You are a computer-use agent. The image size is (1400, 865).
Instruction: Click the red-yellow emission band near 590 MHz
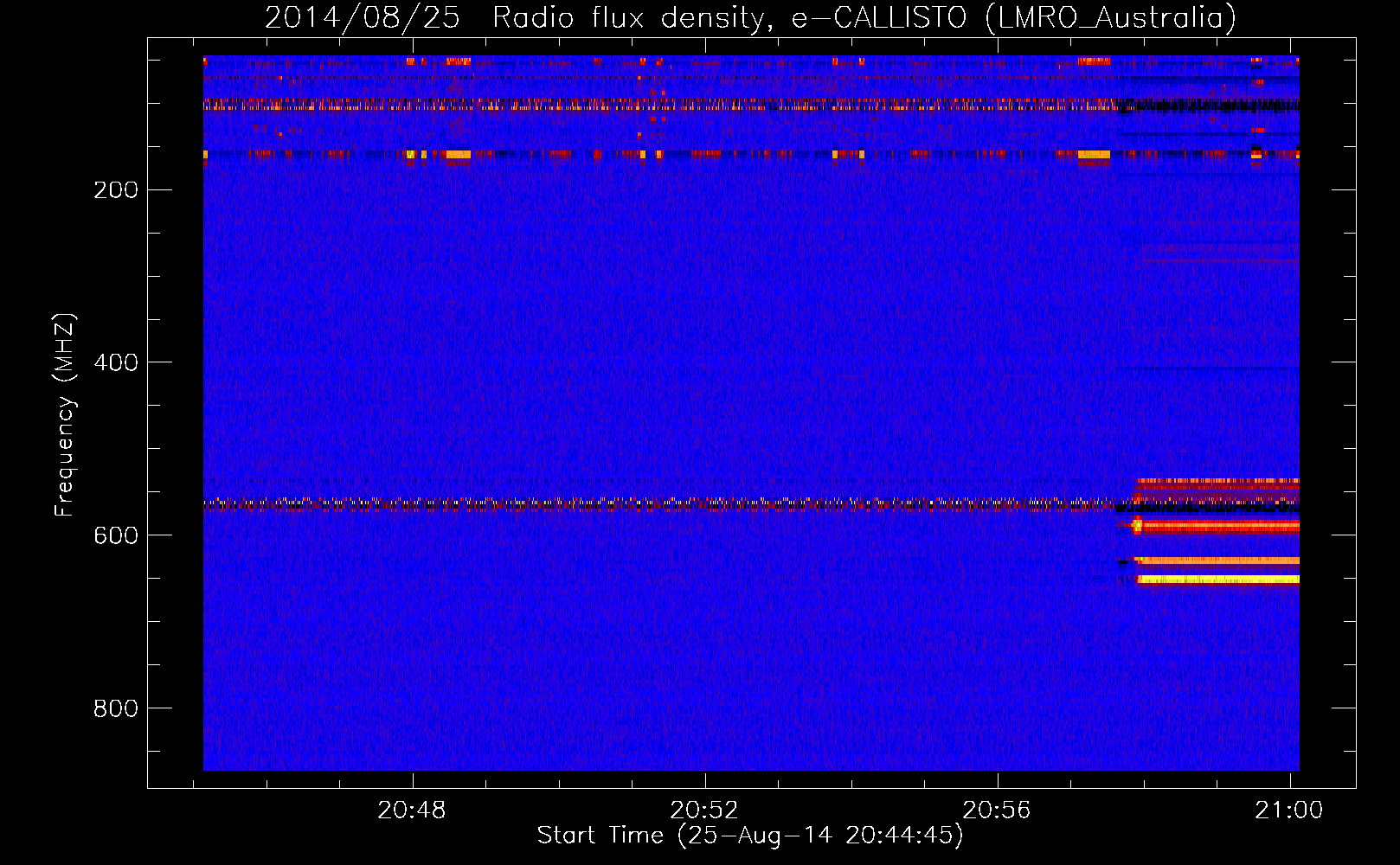pyautogui.click(x=1216, y=526)
